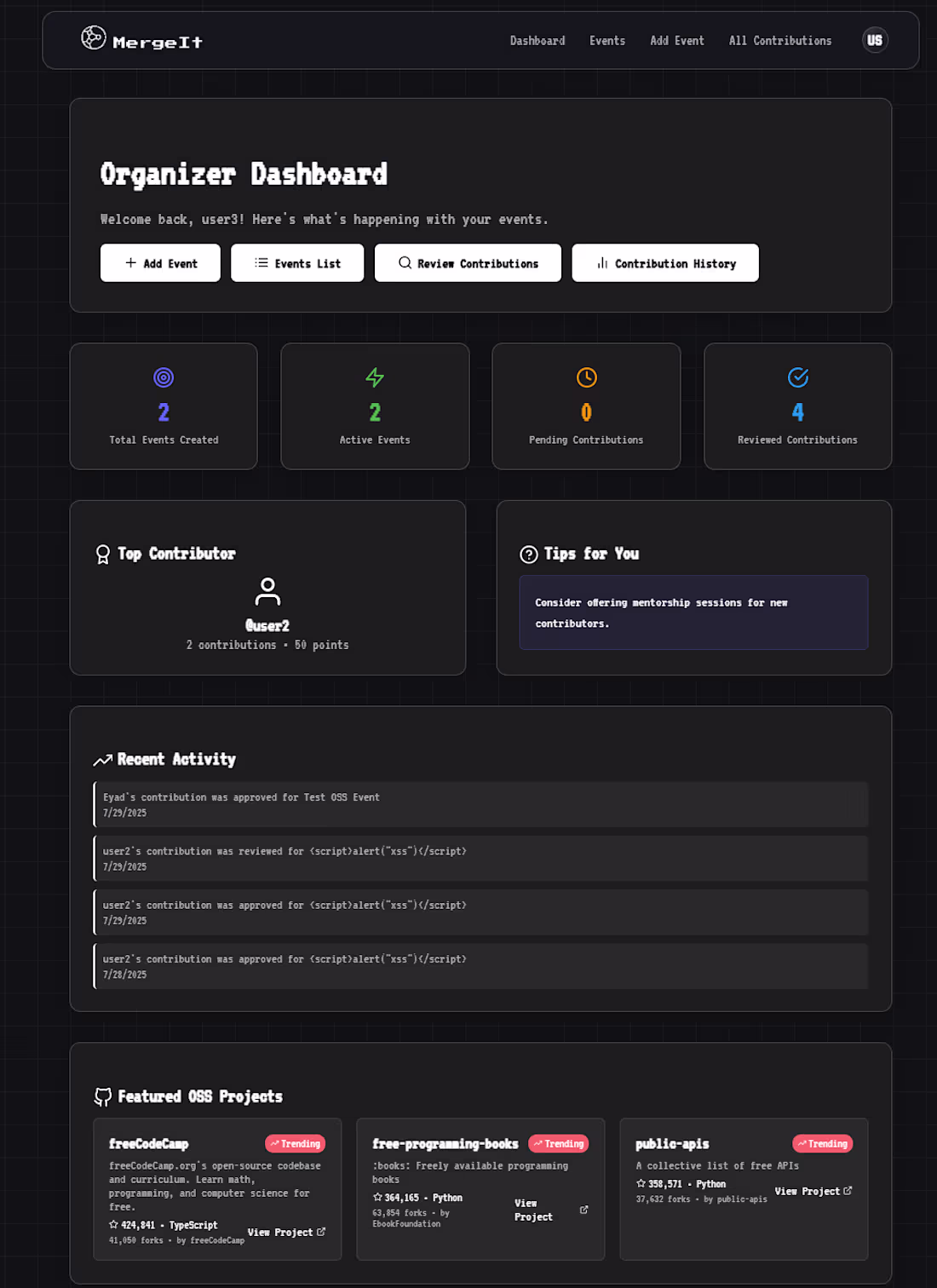Open the Events item in top navigation
The height and width of the screenshot is (1288, 937).
point(606,40)
